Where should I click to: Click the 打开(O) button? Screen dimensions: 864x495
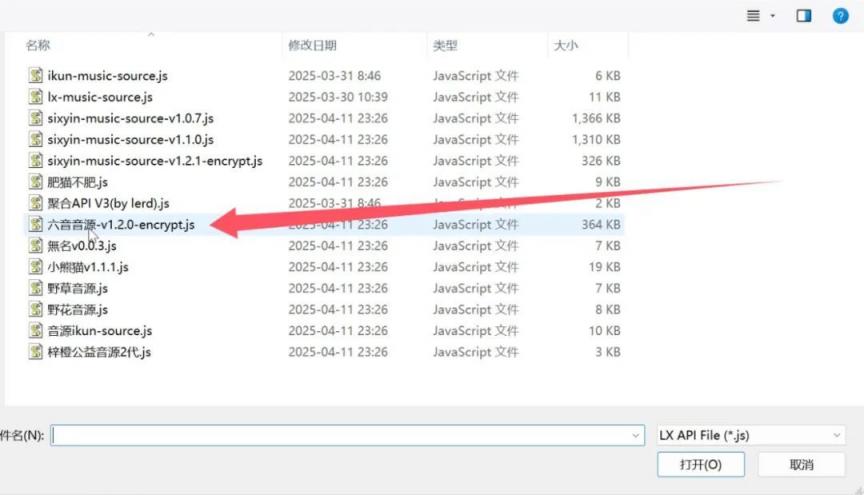pos(700,465)
